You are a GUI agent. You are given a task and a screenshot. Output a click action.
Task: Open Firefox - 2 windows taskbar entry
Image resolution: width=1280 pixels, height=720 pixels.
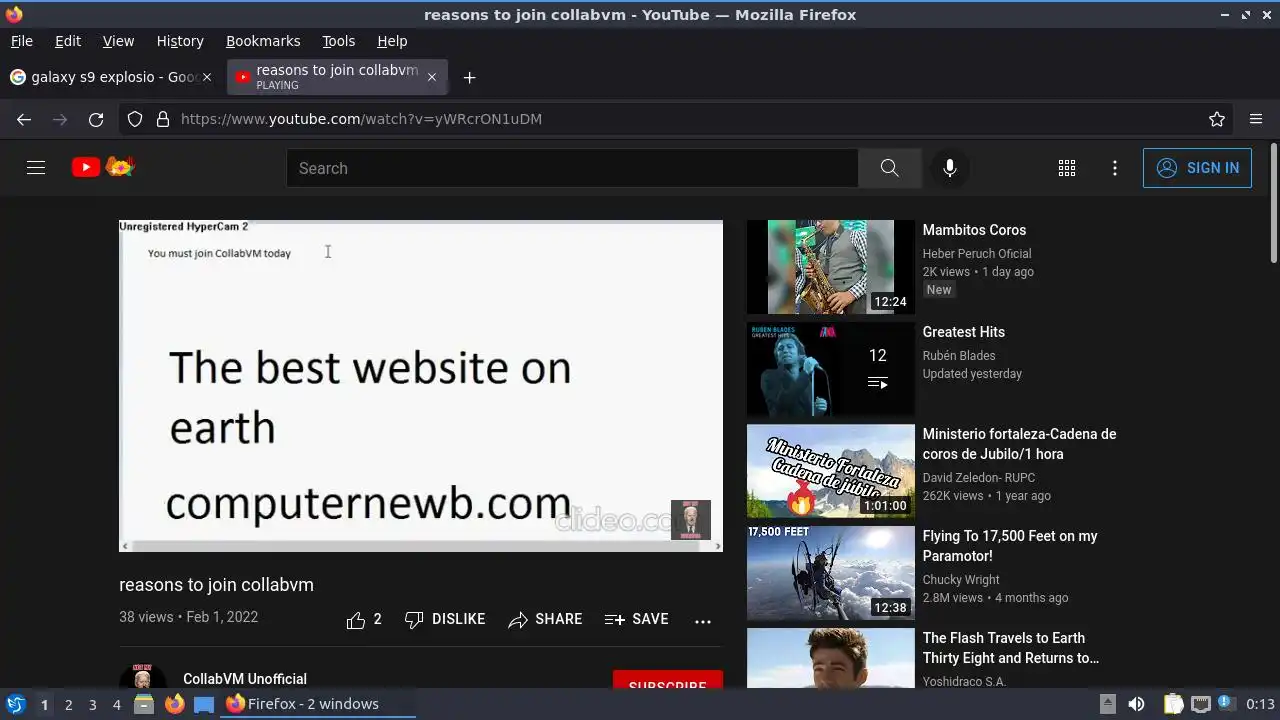click(x=318, y=704)
